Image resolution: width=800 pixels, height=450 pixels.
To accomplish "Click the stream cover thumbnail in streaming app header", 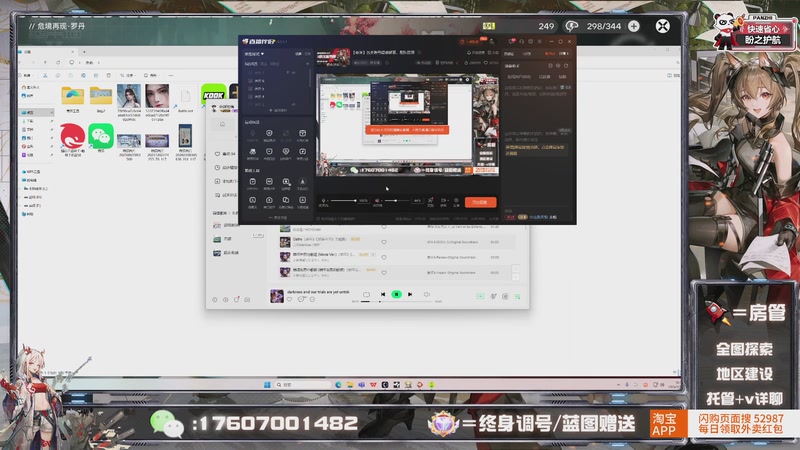I will click(333, 58).
